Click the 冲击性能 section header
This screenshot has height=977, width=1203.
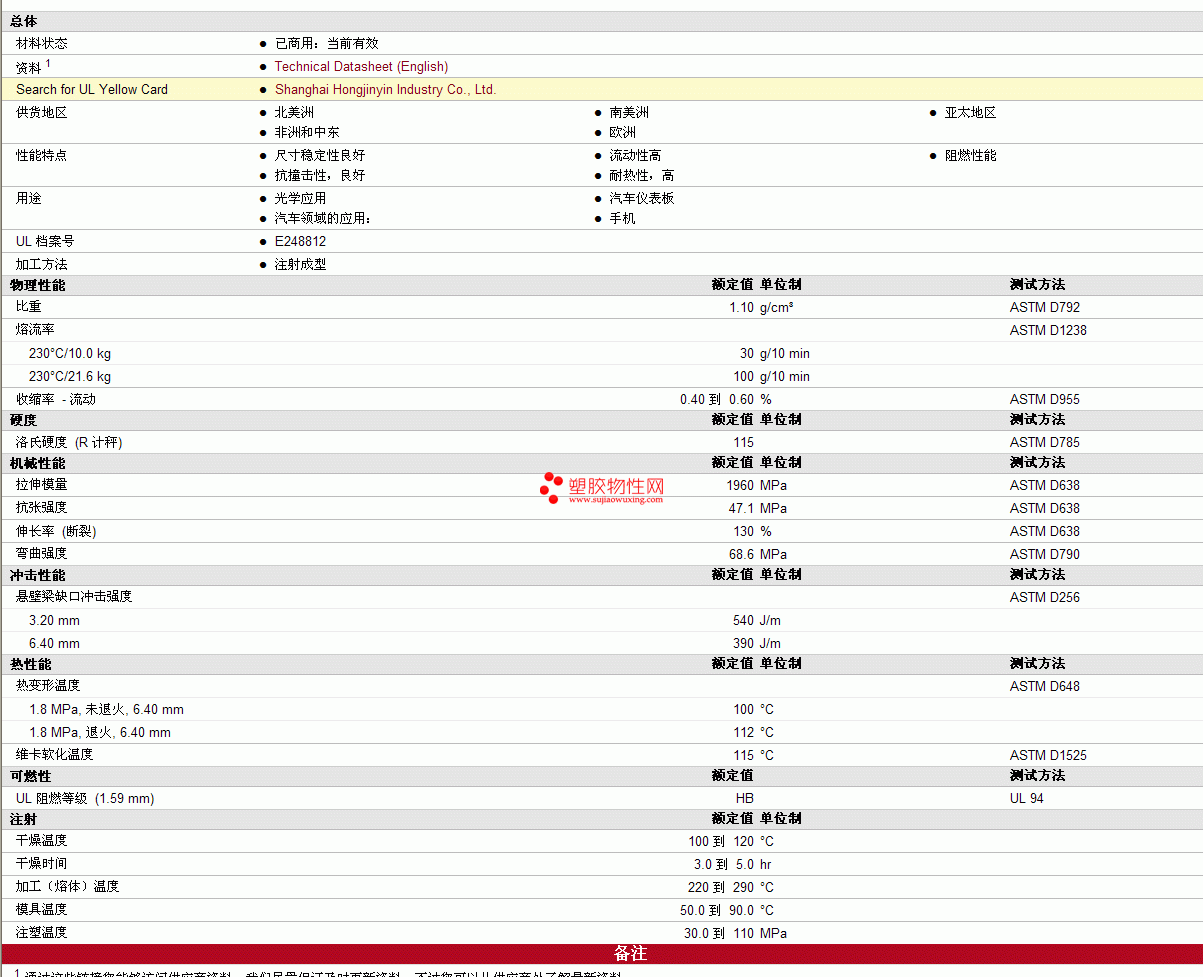(37, 575)
